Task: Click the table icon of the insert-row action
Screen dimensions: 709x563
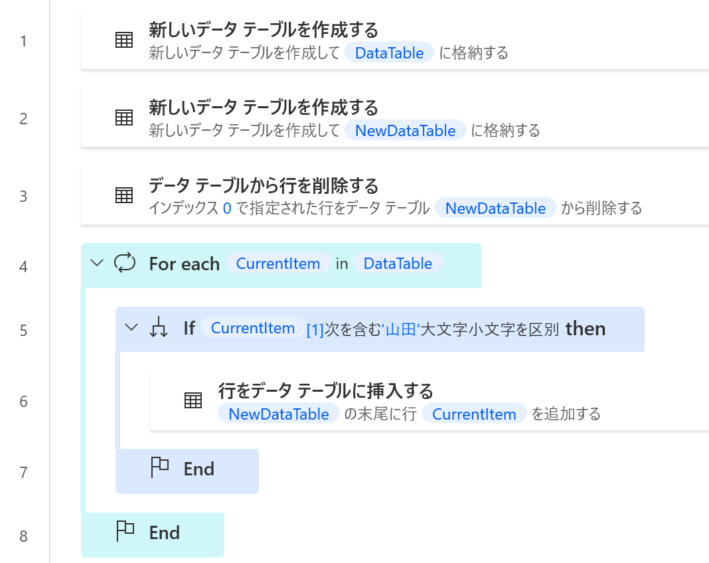Action: pos(193,401)
